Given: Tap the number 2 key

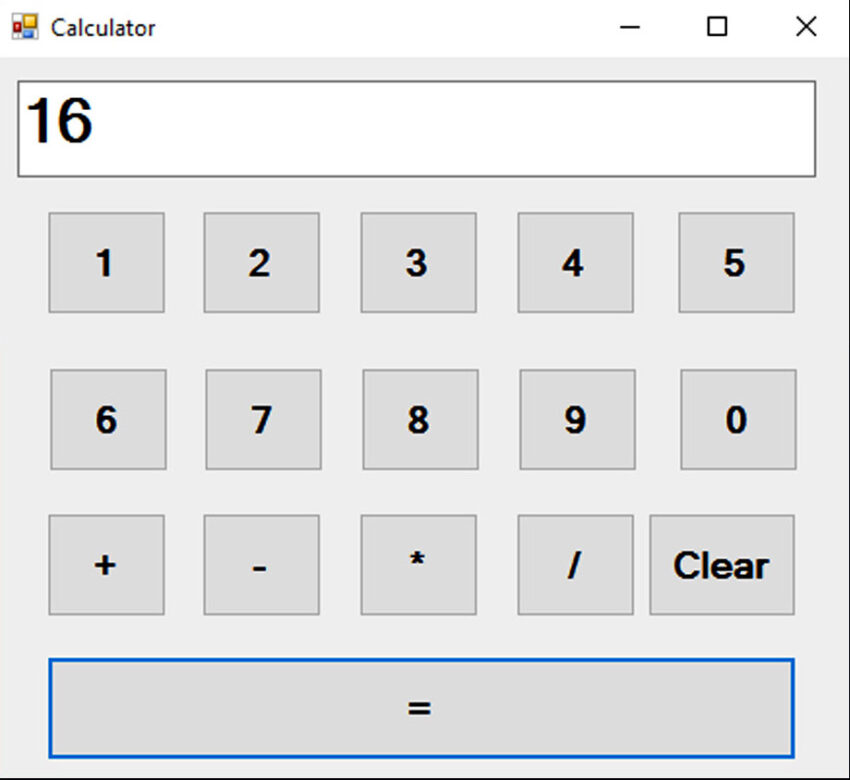Looking at the screenshot, I should (261, 262).
